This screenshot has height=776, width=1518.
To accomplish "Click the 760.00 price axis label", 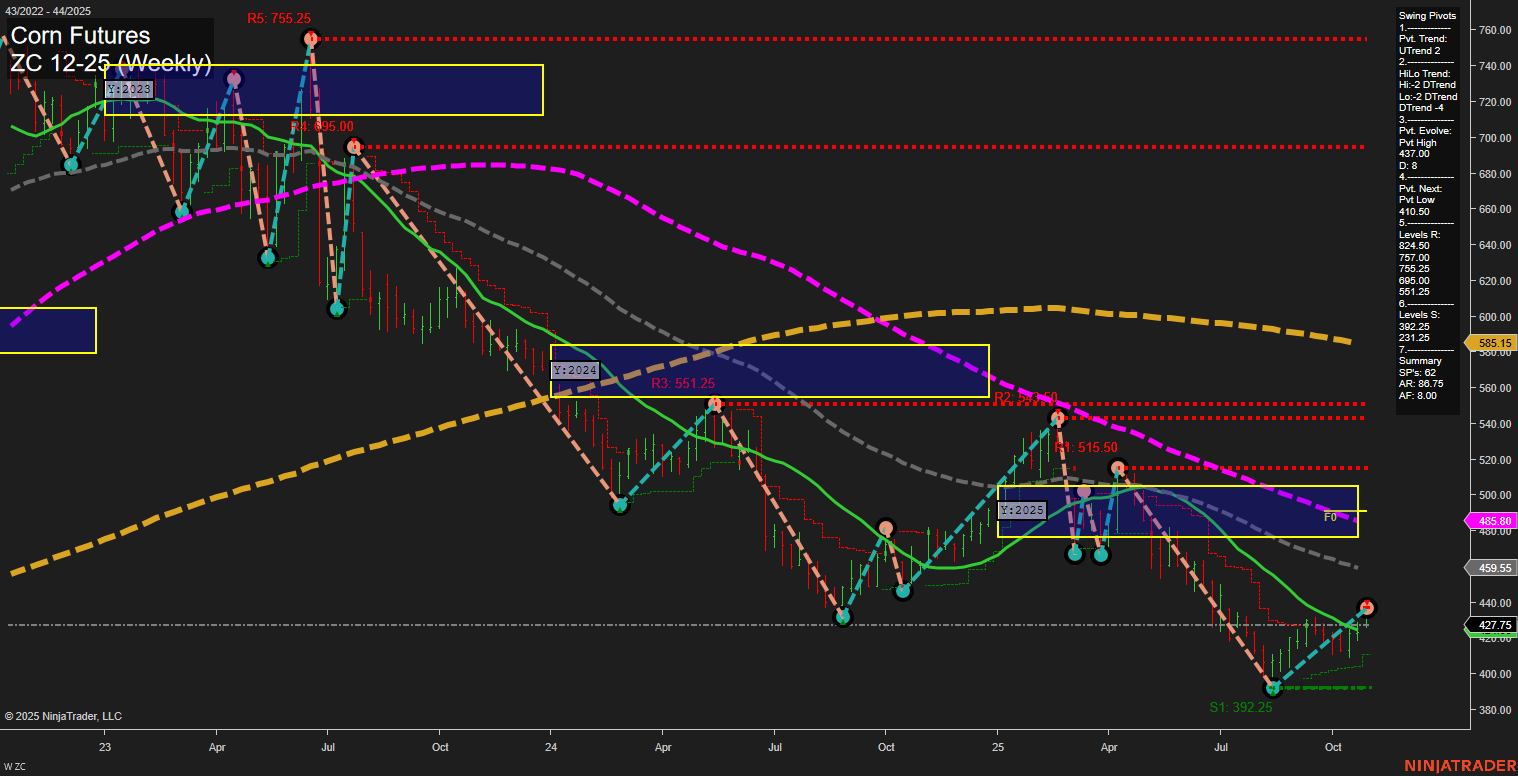I will tap(1494, 30).
